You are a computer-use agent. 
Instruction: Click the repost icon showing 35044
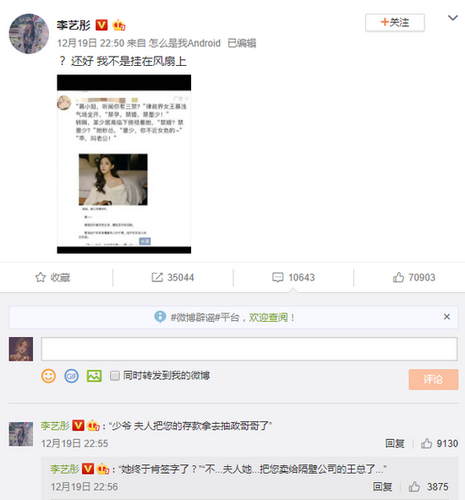[157, 277]
